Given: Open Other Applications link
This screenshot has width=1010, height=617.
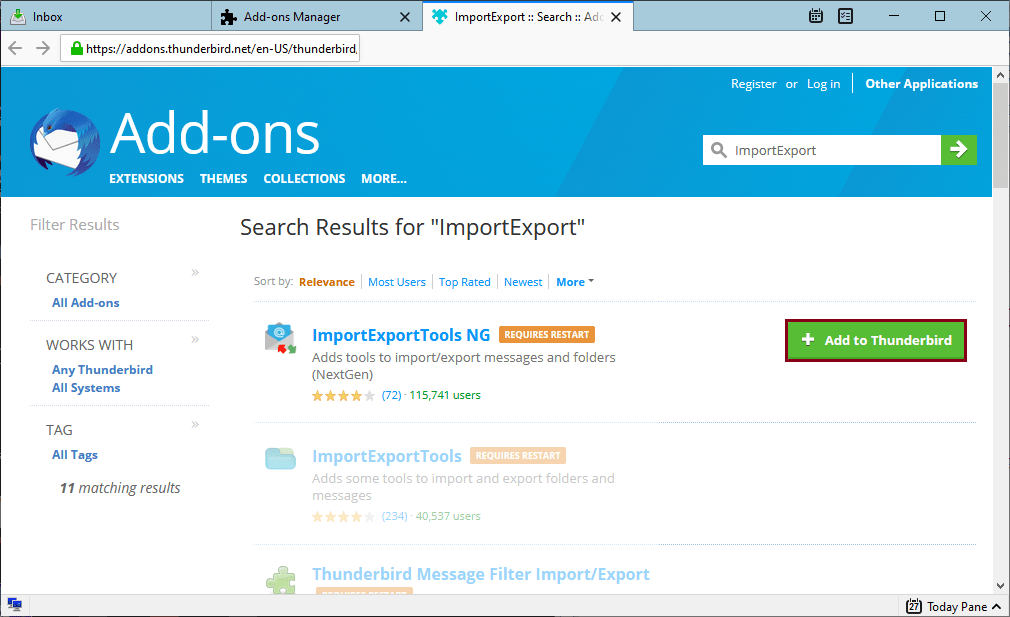Looking at the screenshot, I should 922,84.
